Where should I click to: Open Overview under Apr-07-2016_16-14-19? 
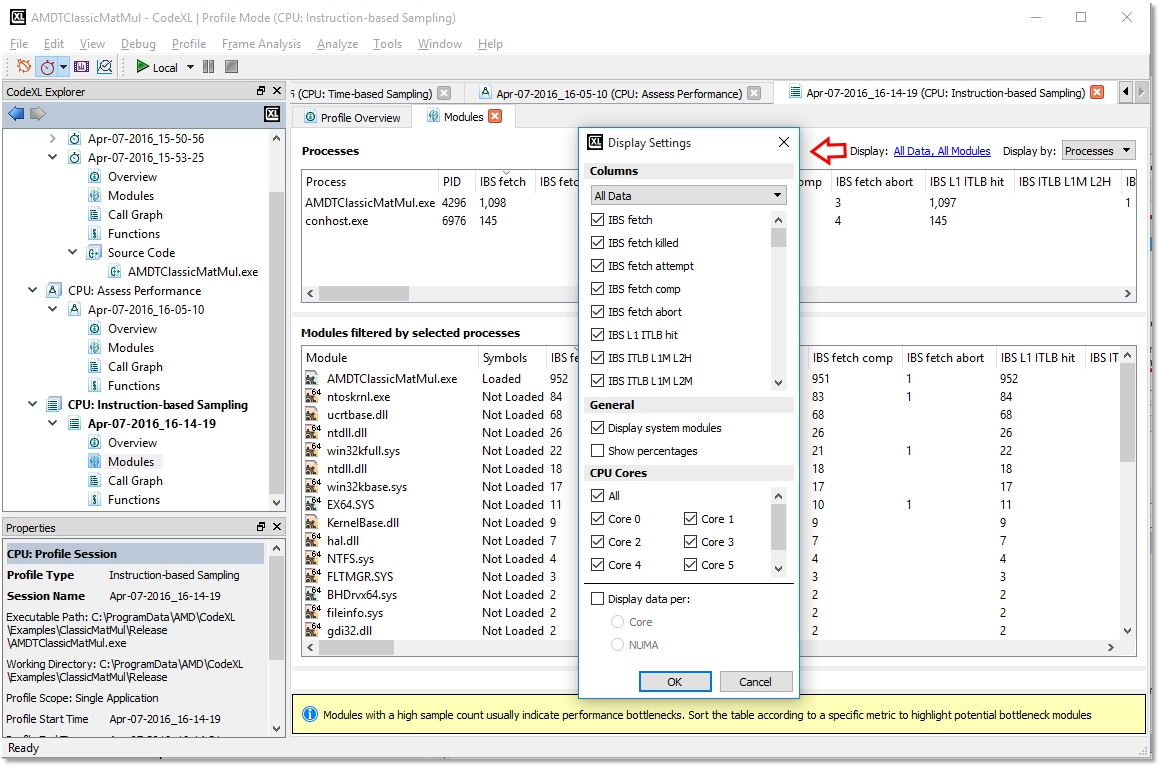(133, 443)
